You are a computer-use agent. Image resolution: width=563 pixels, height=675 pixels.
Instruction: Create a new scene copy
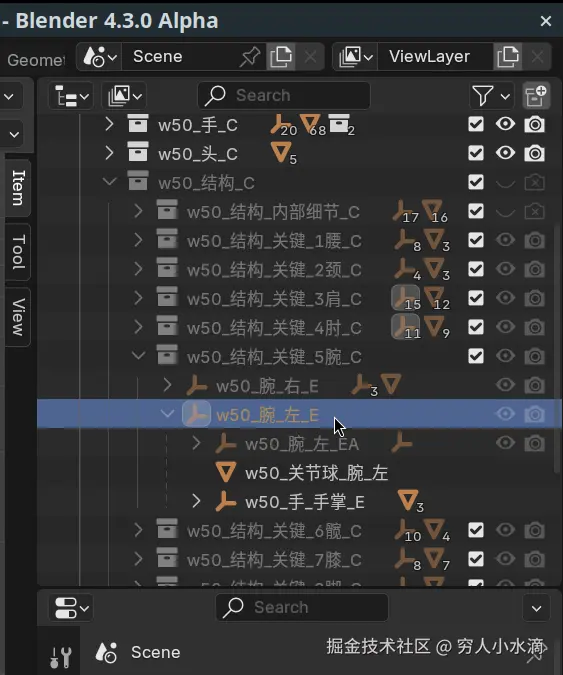[281, 56]
